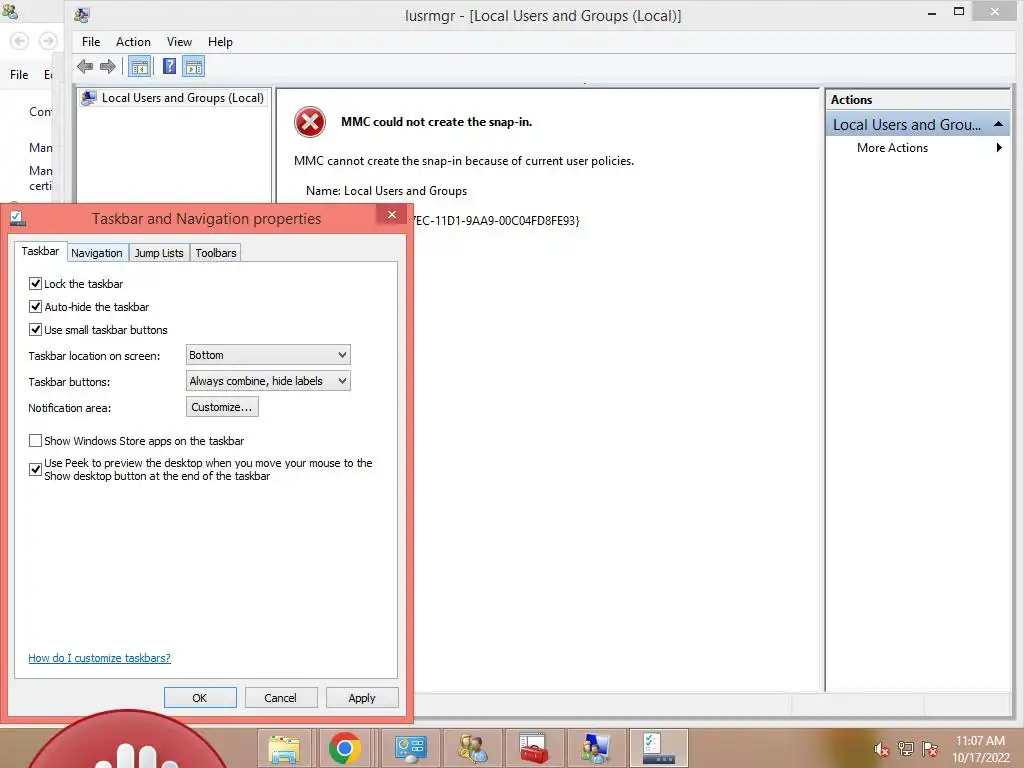The image size is (1024, 768).
Task: Click the tree icon beside Local Users and Groups
Action: coord(89,98)
